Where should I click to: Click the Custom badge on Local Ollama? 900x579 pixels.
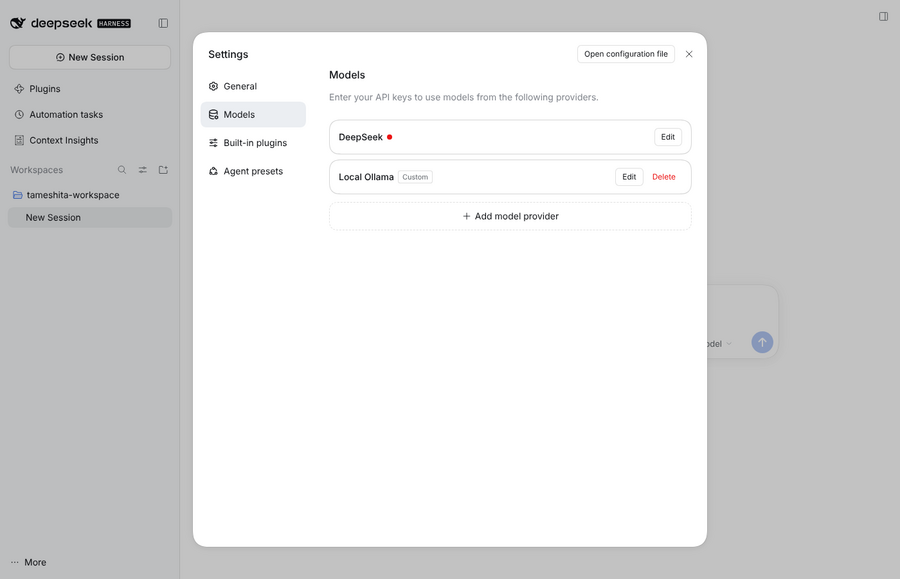[415, 177]
